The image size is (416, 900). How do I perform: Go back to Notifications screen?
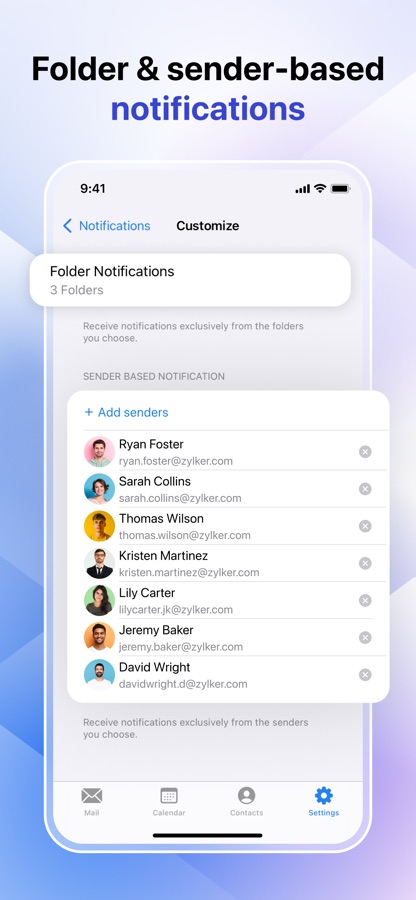[107, 226]
